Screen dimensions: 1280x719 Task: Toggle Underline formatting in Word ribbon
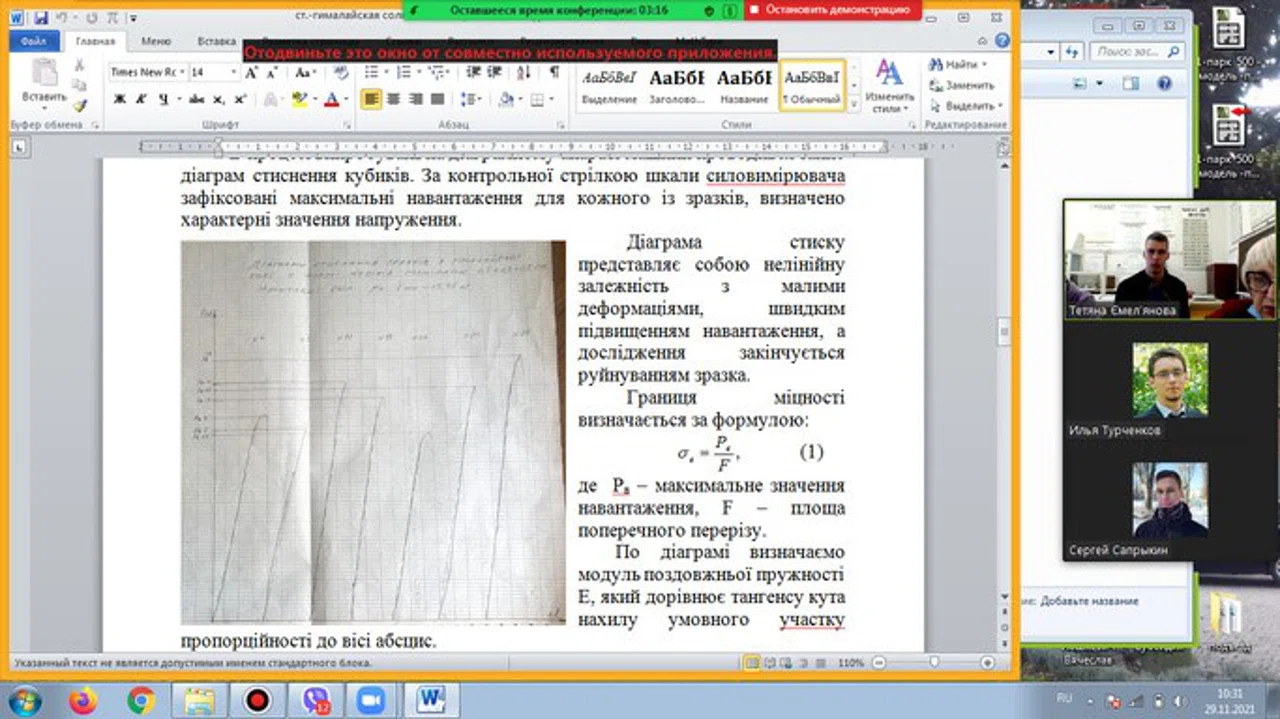coord(164,99)
